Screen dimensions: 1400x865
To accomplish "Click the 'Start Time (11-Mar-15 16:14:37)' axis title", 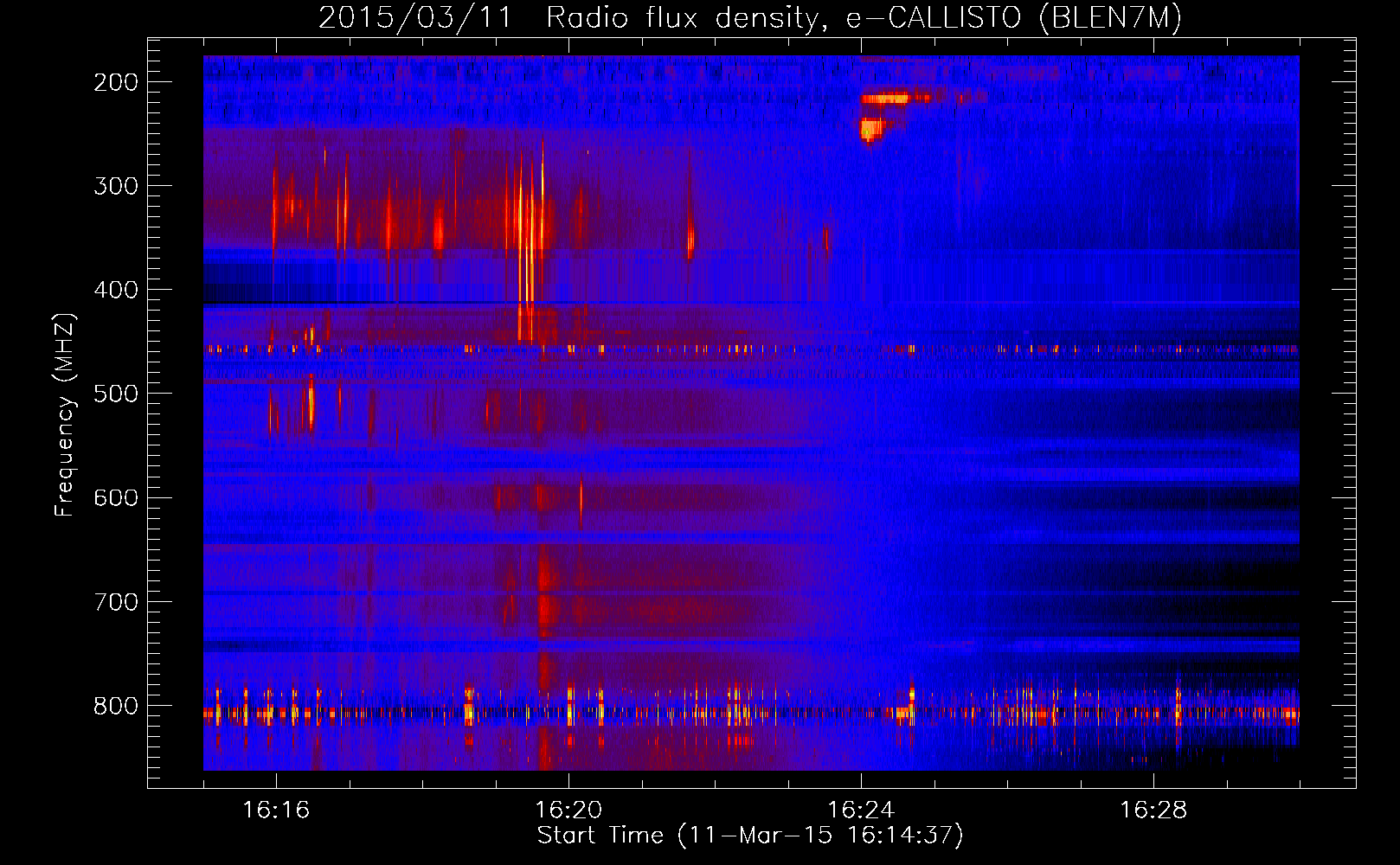I will pos(750,836).
